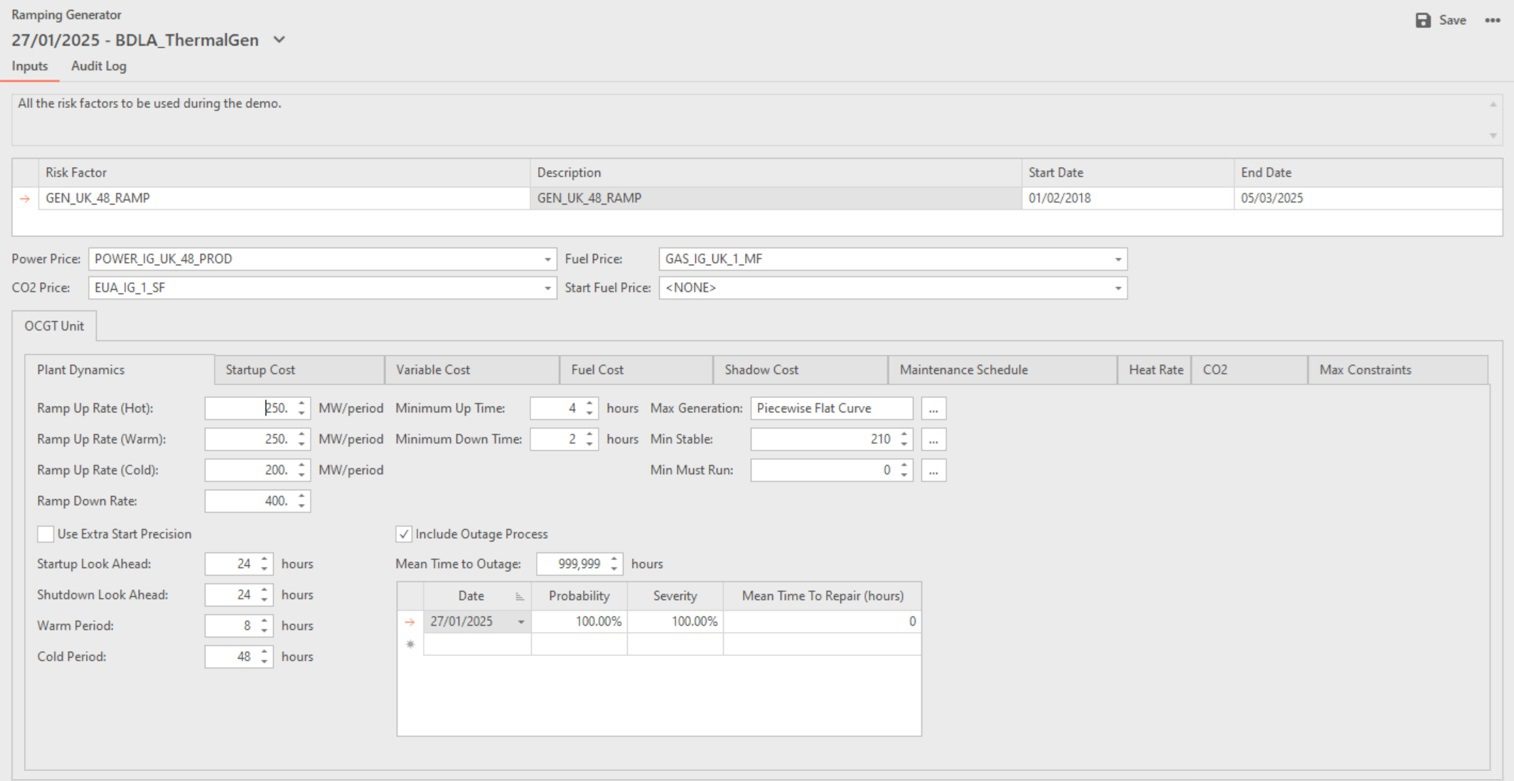This screenshot has width=1514, height=781.
Task: Expand the CO2 Price dropdown
Action: (548, 288)
